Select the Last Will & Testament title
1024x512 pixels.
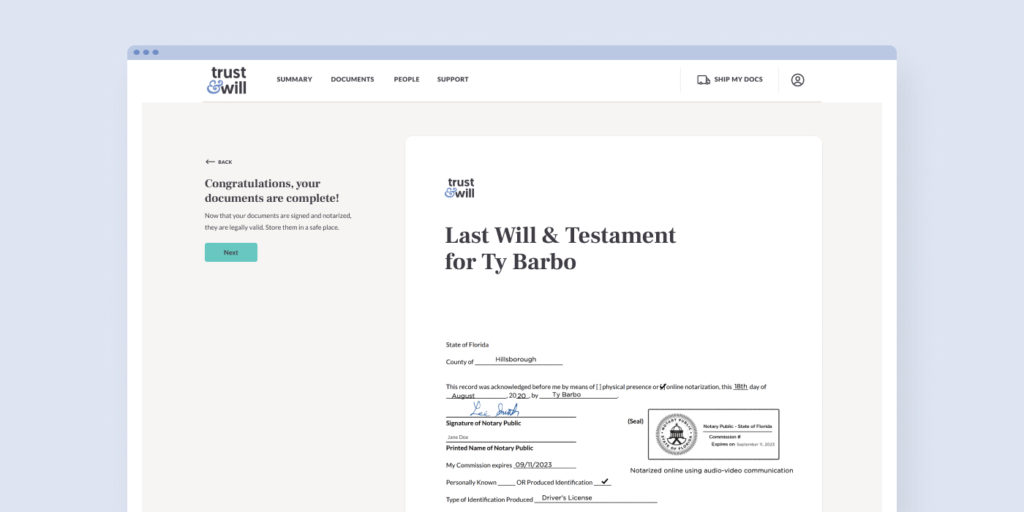pyautogui.click(x=560, y=248)
